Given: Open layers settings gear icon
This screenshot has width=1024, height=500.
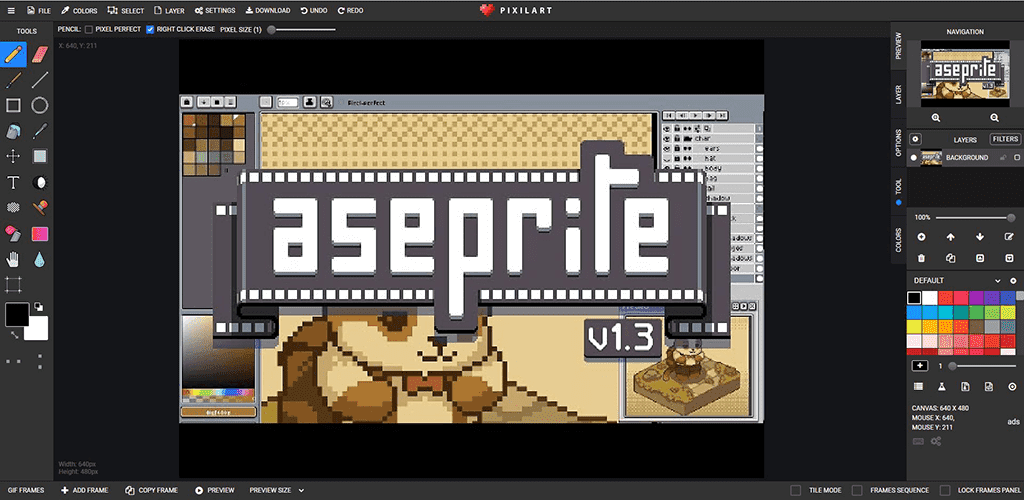Looking at the screenshot, I should point(916,139).
